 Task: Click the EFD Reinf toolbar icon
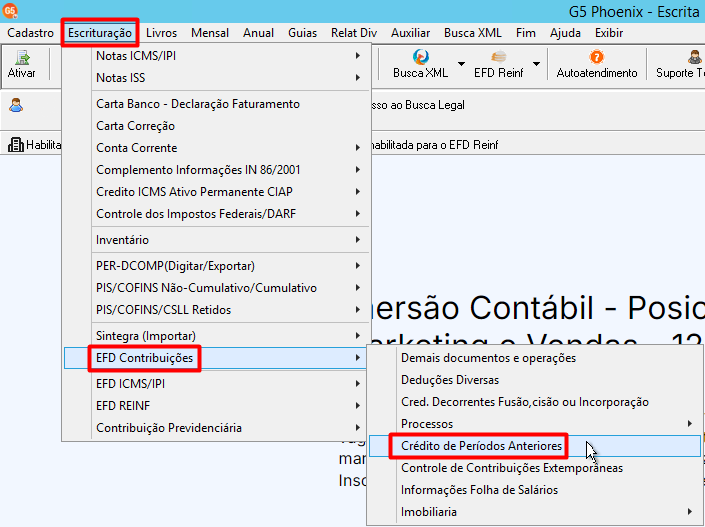[498, 57]
